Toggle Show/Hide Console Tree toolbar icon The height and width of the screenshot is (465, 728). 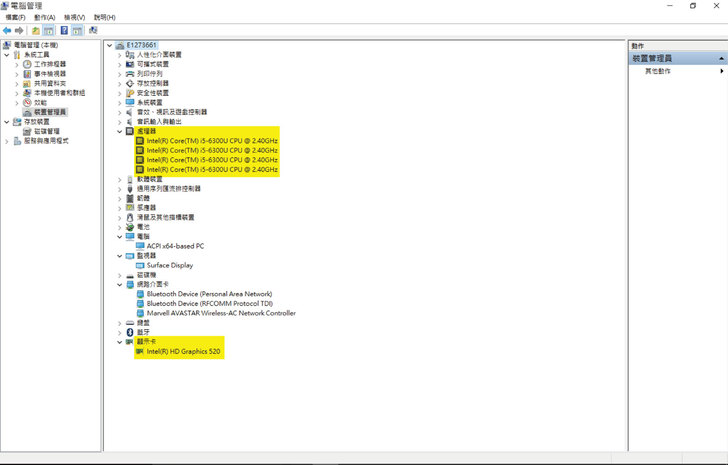tap(48, 31)
